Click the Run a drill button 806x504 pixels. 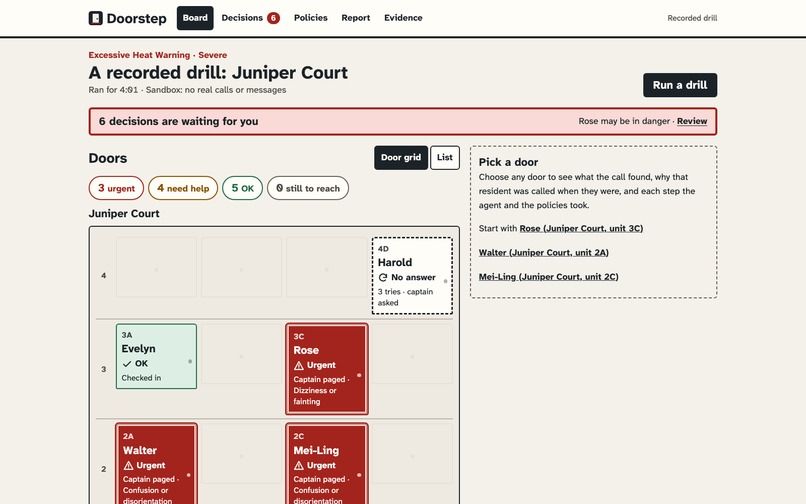tap(680, 85)
